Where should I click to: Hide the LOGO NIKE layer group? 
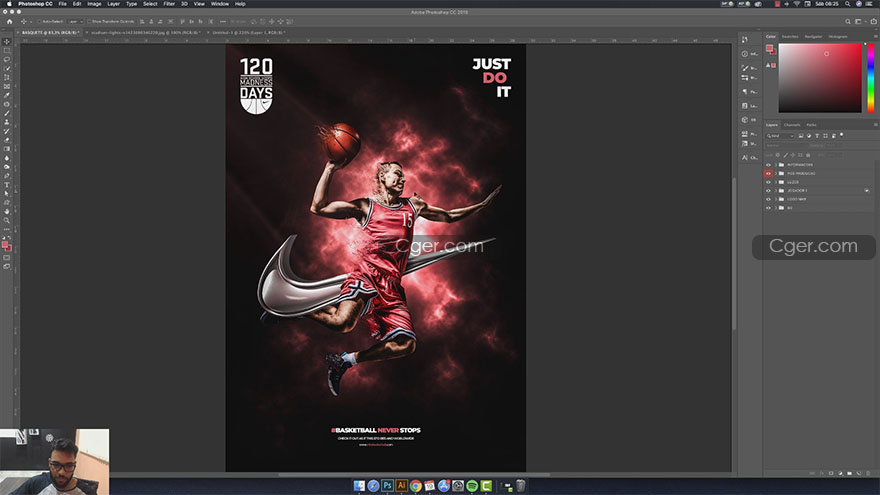768,199
